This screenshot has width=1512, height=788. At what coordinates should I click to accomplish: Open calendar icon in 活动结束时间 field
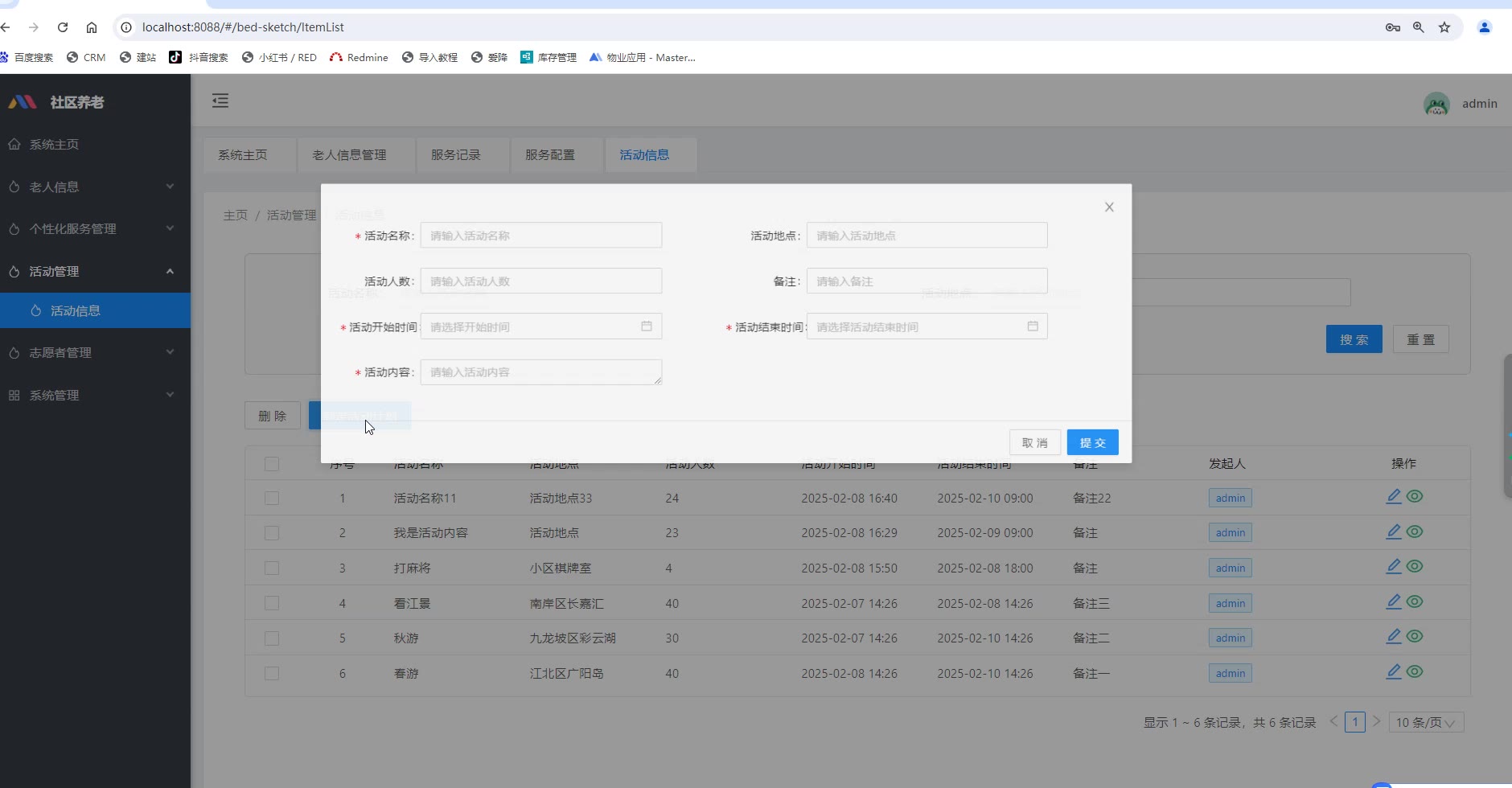tap(1033, 326)
